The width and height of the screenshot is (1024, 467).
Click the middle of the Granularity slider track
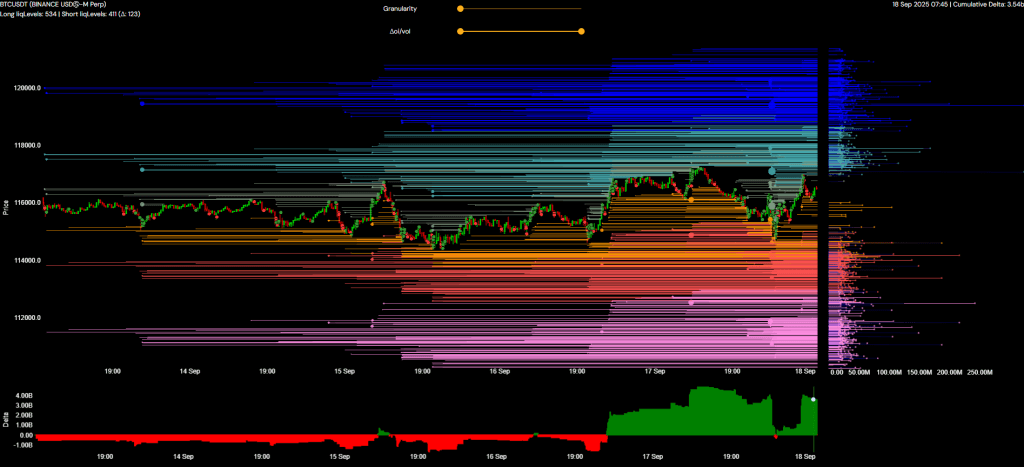(x=520, y=8)
